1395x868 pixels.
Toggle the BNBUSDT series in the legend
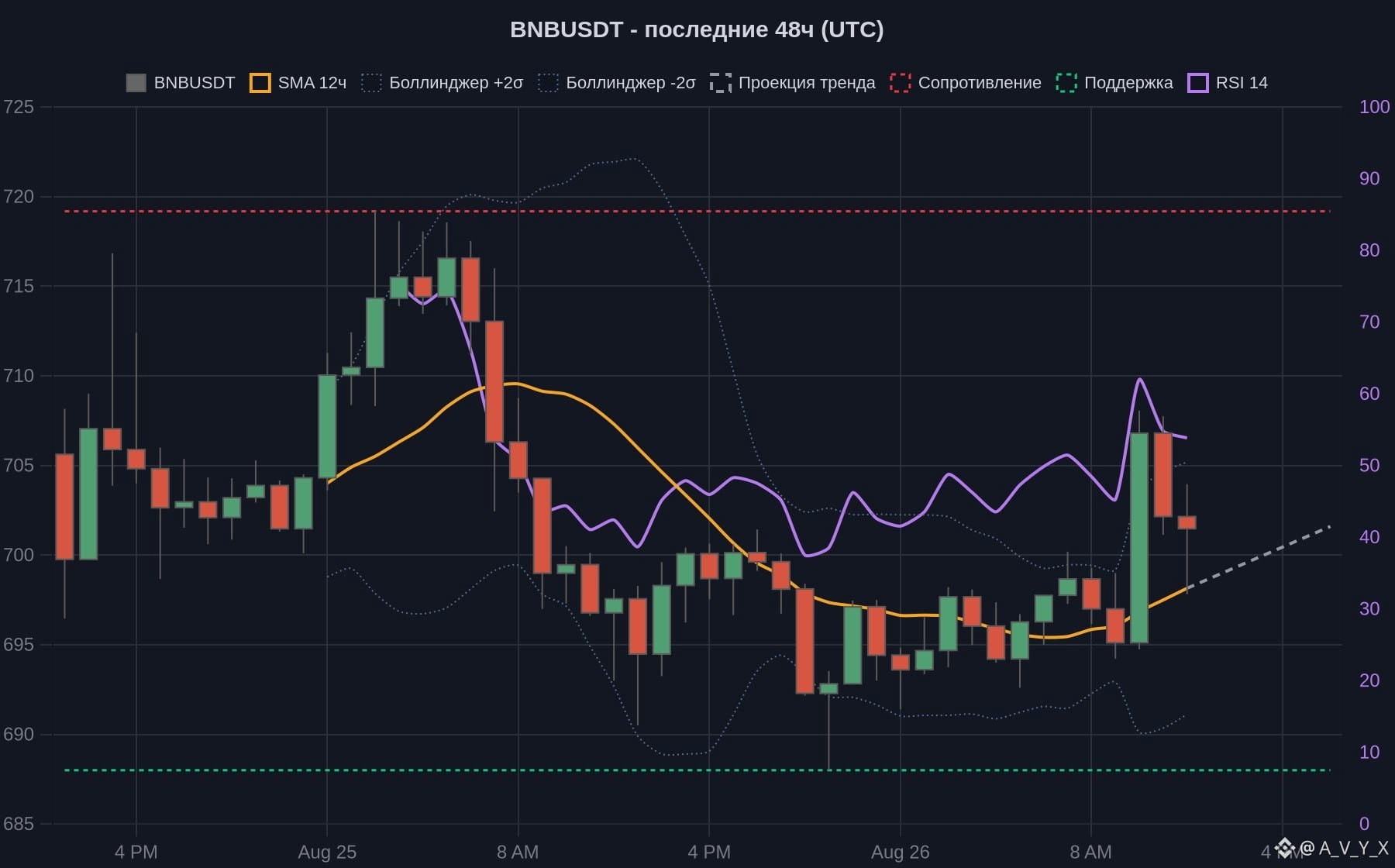(x=181, y=83)
